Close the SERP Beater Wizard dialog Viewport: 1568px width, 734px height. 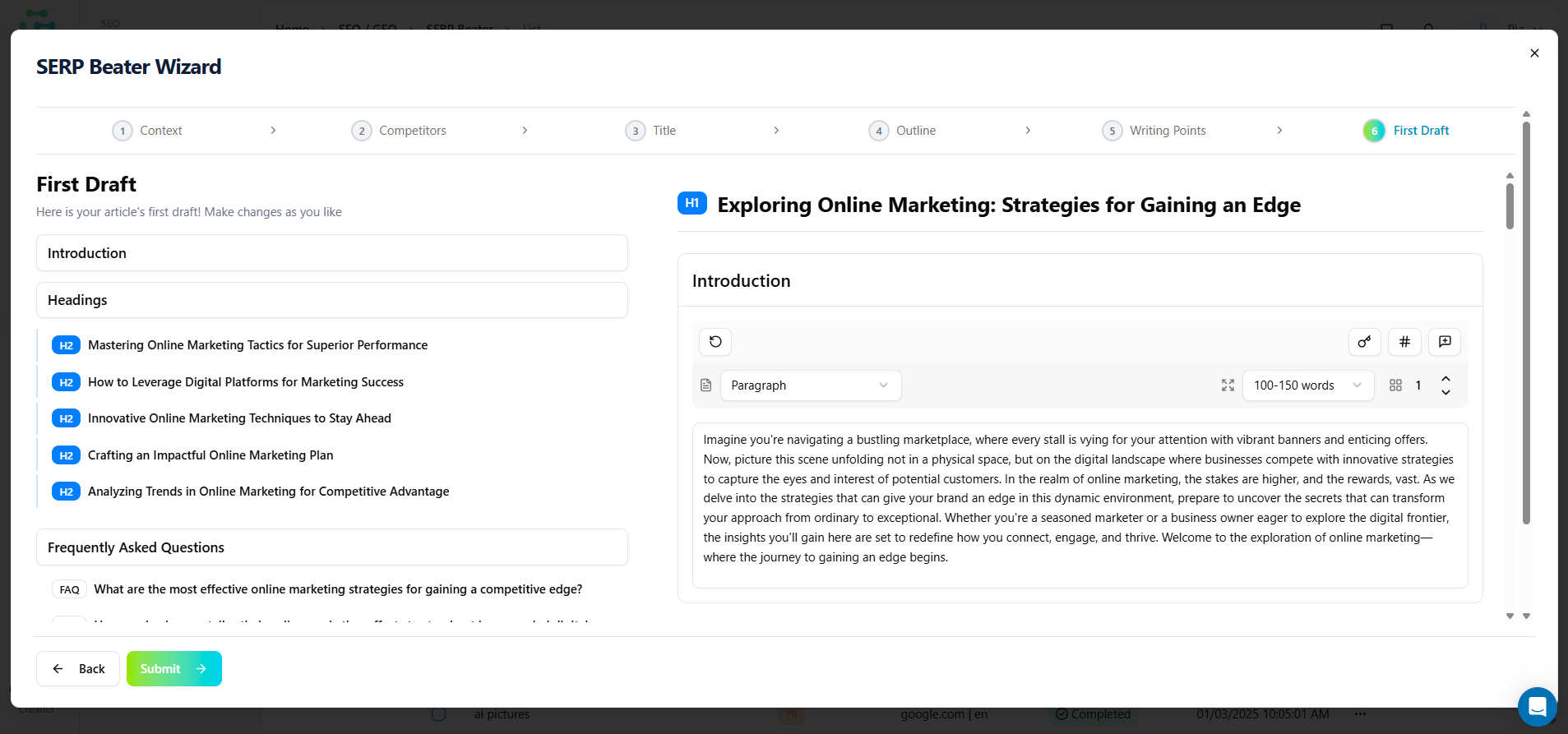(x=1534, y=53)
